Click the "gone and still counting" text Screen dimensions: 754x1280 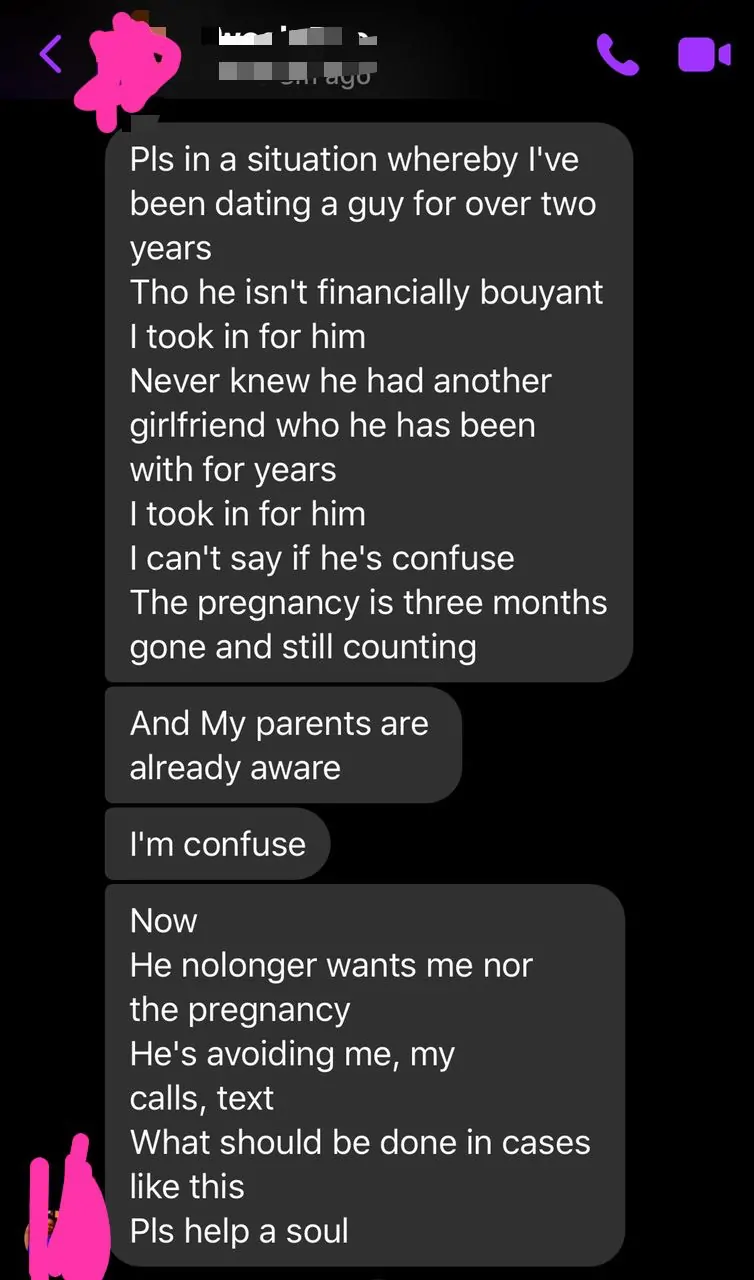[x=302, y=646]
